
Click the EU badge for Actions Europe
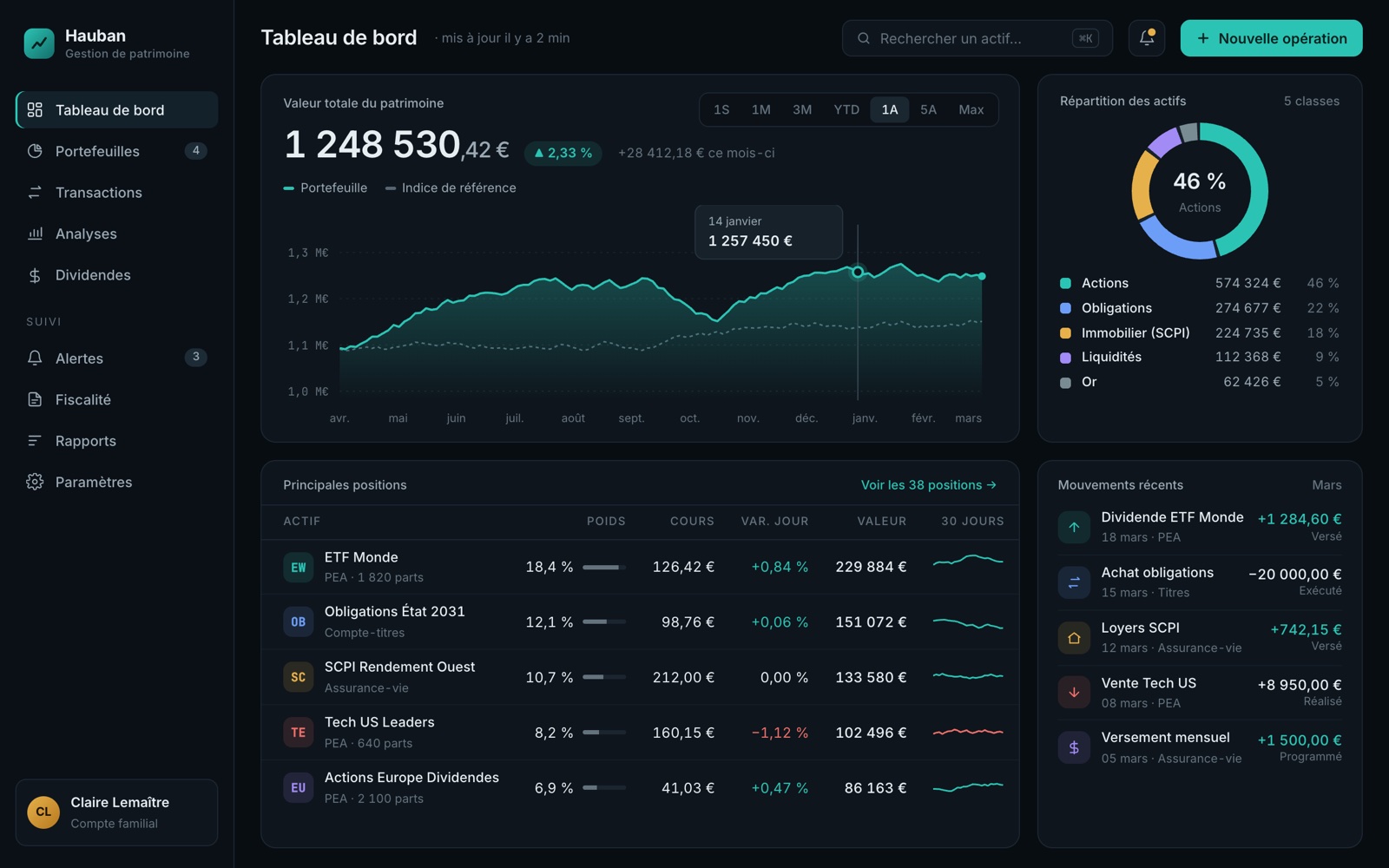coord(299,788)
